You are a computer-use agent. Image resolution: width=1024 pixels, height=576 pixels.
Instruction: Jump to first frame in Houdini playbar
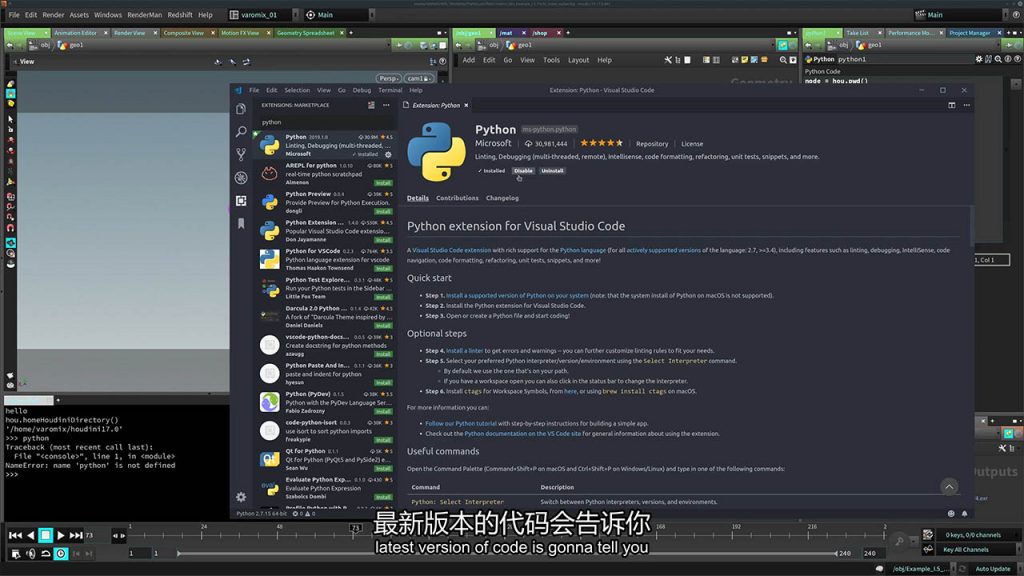(x=14, y=536)
